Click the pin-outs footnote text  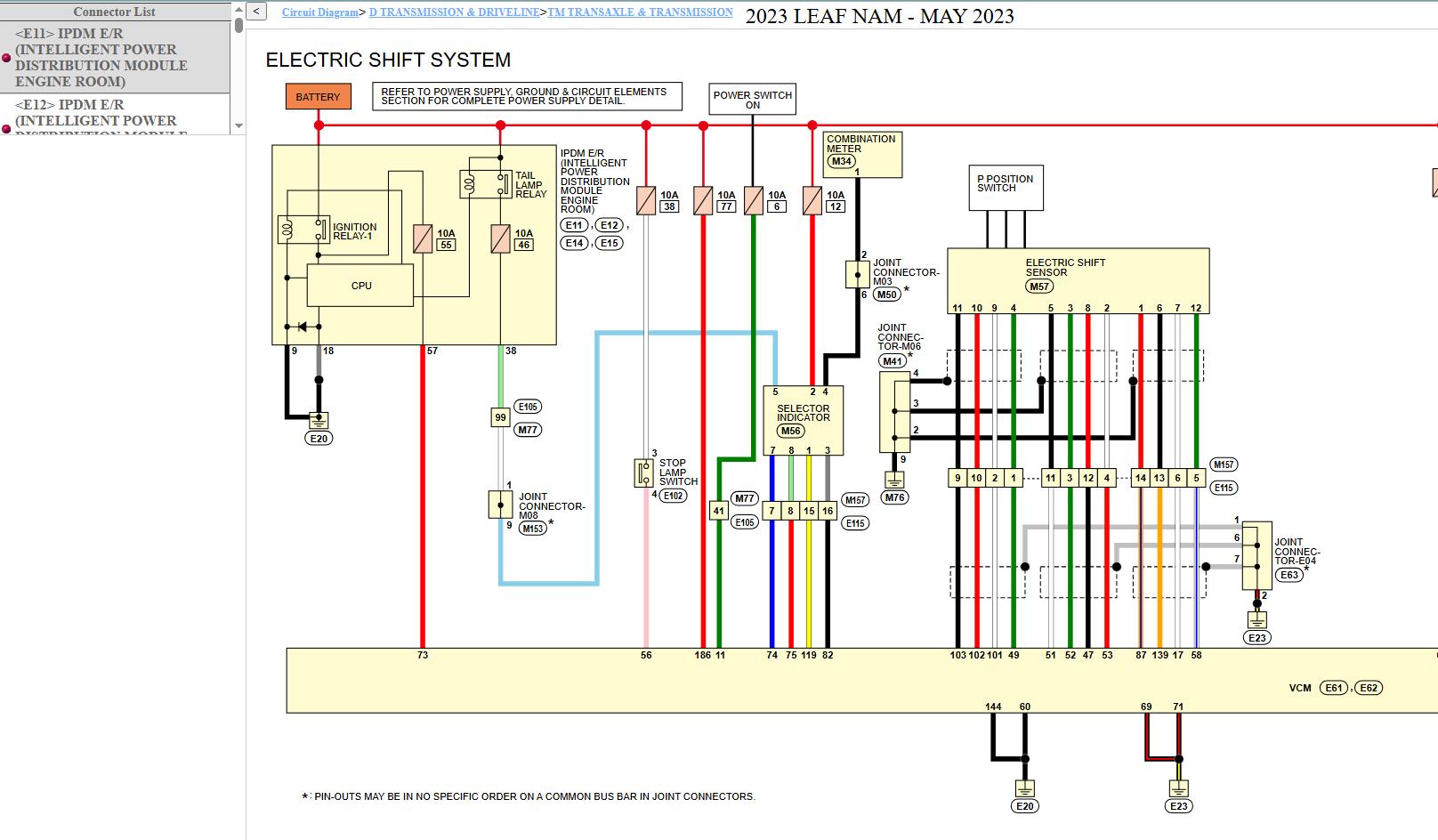pyautogui.click(x=529, y=797)
